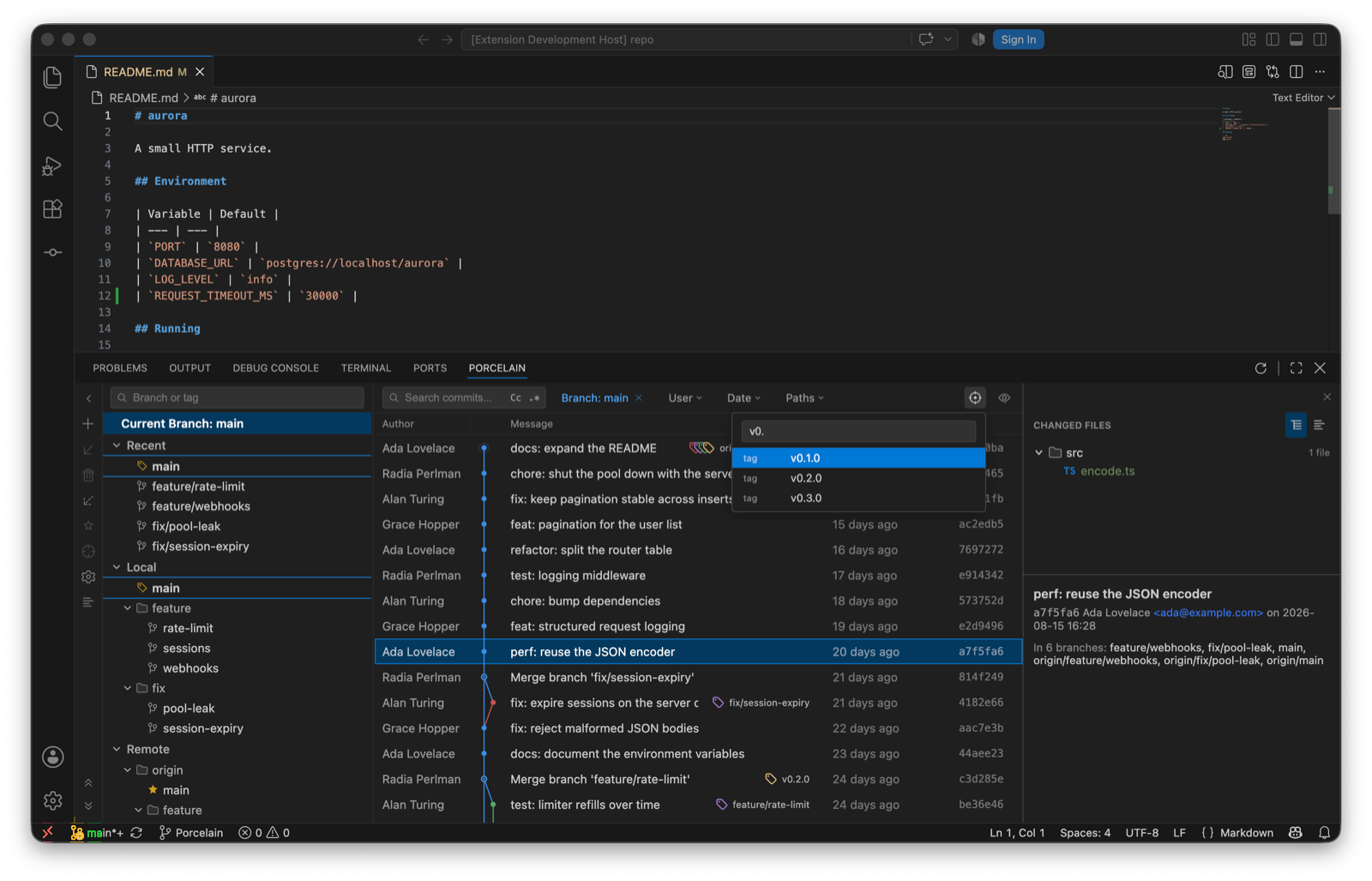Collapse the Remote branches section
This screenshot has width=1372, height=881.
click(117, 749)
